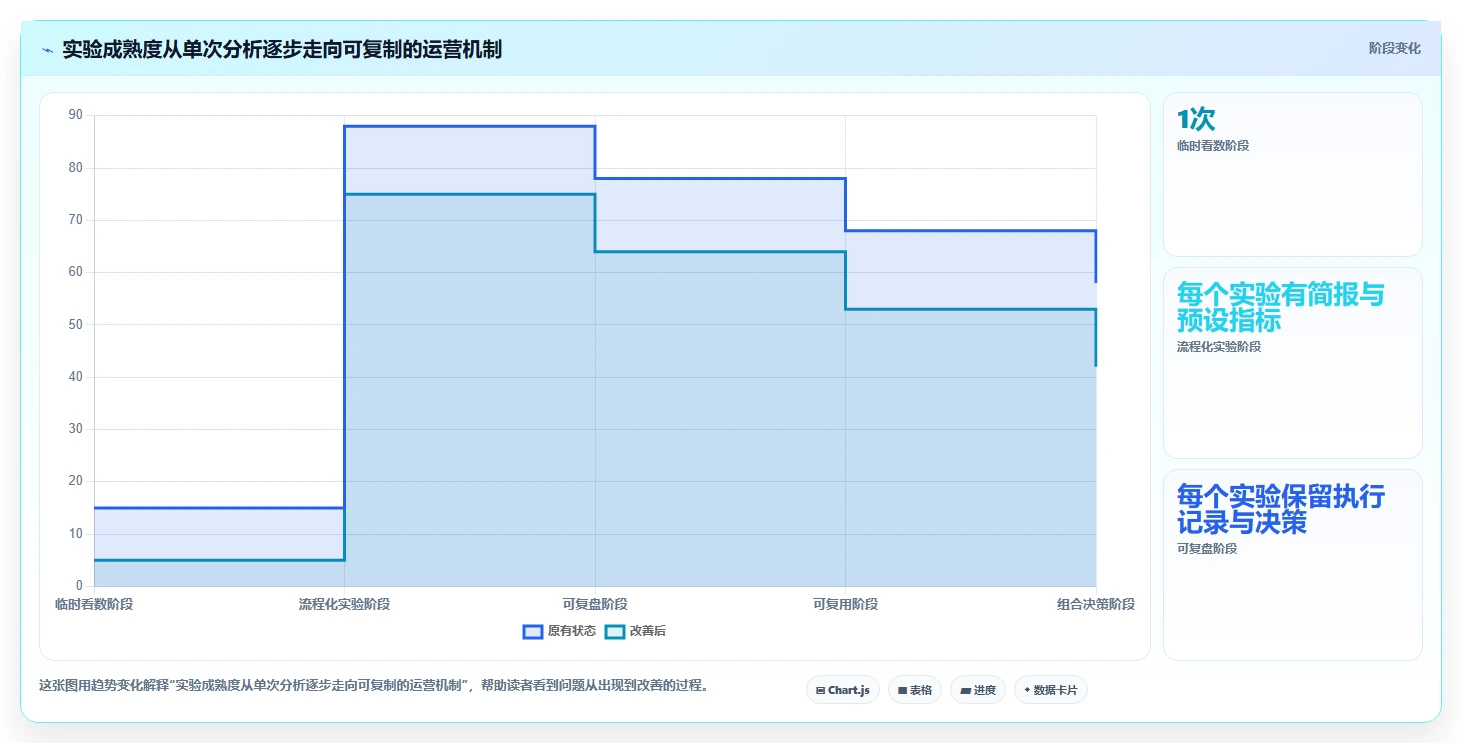Click the 可复盘阶段 caption in the card
This screenshot has width=1462, height=743.
(1207, 549)
